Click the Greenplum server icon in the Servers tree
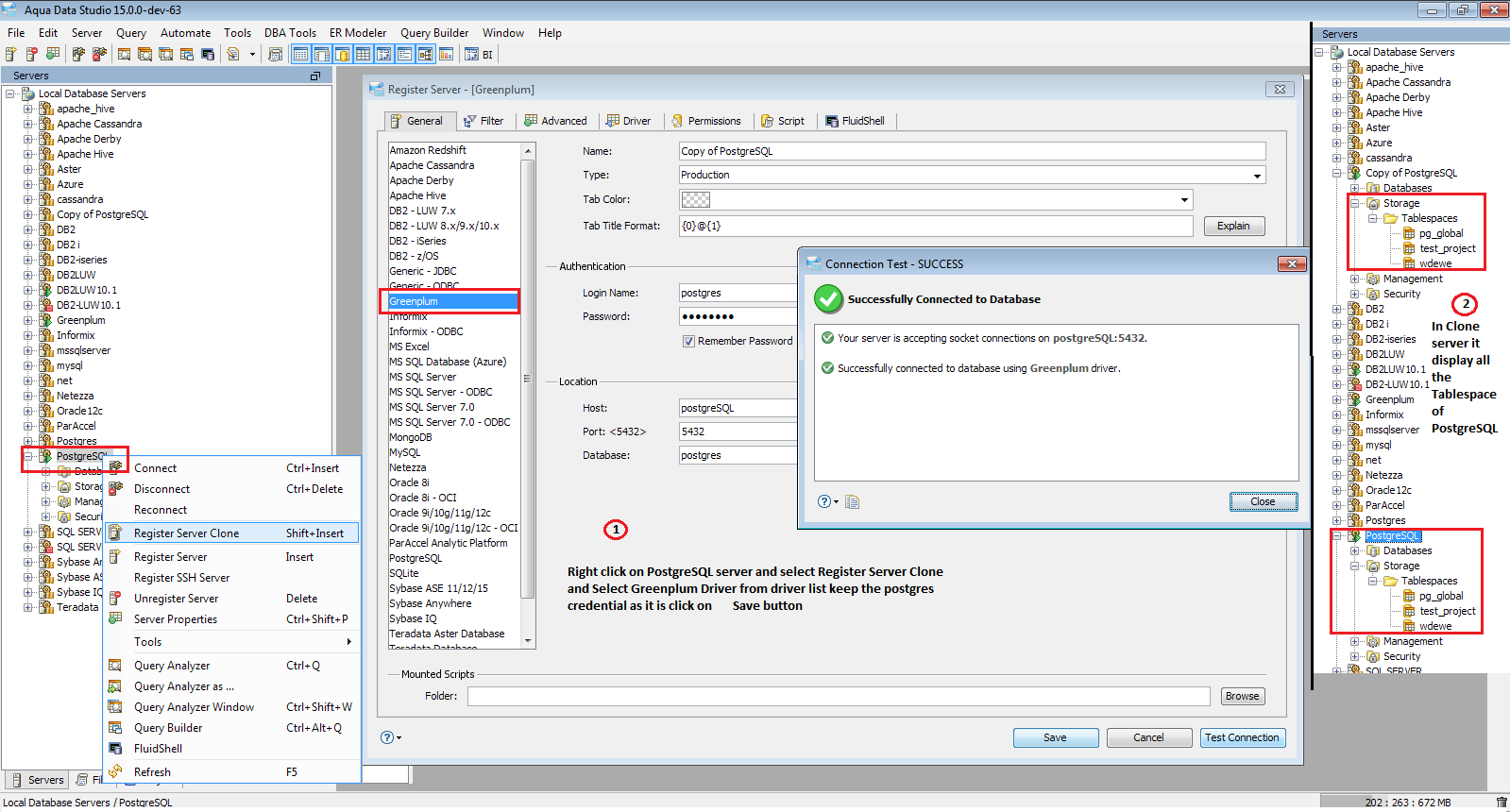 pos(46,320)
